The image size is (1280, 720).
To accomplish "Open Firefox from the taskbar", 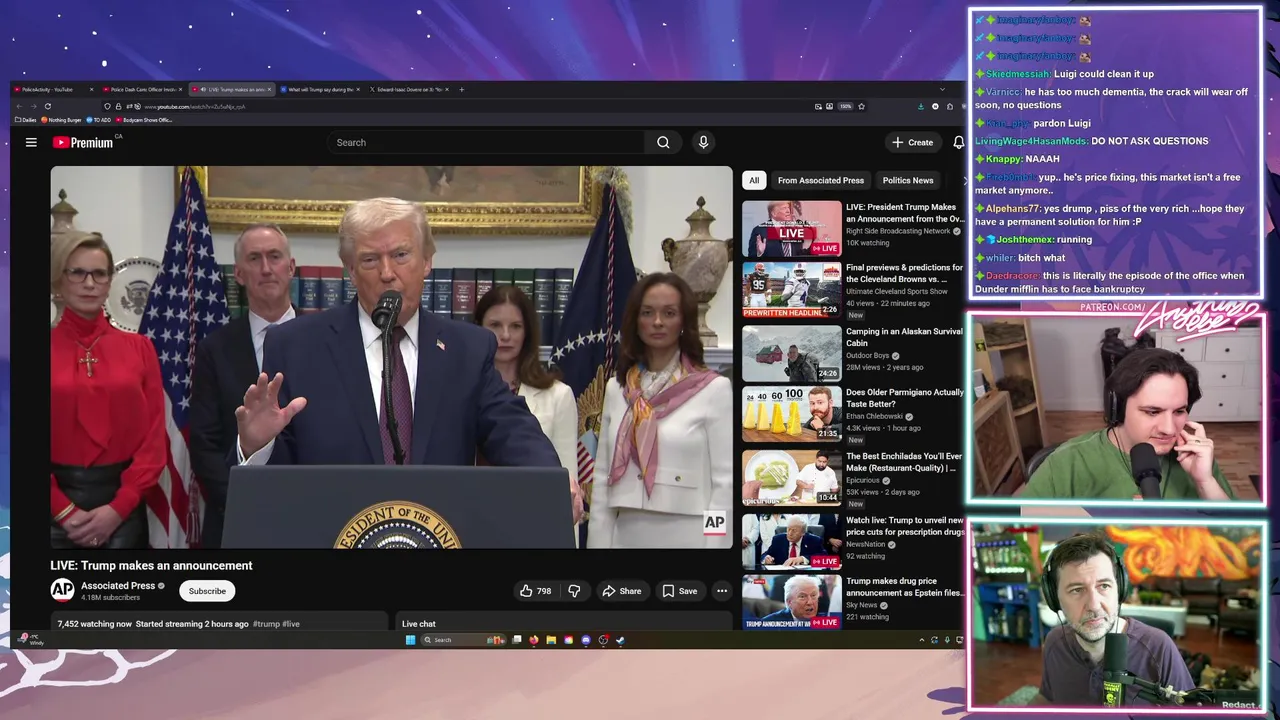I will point(533,640).
